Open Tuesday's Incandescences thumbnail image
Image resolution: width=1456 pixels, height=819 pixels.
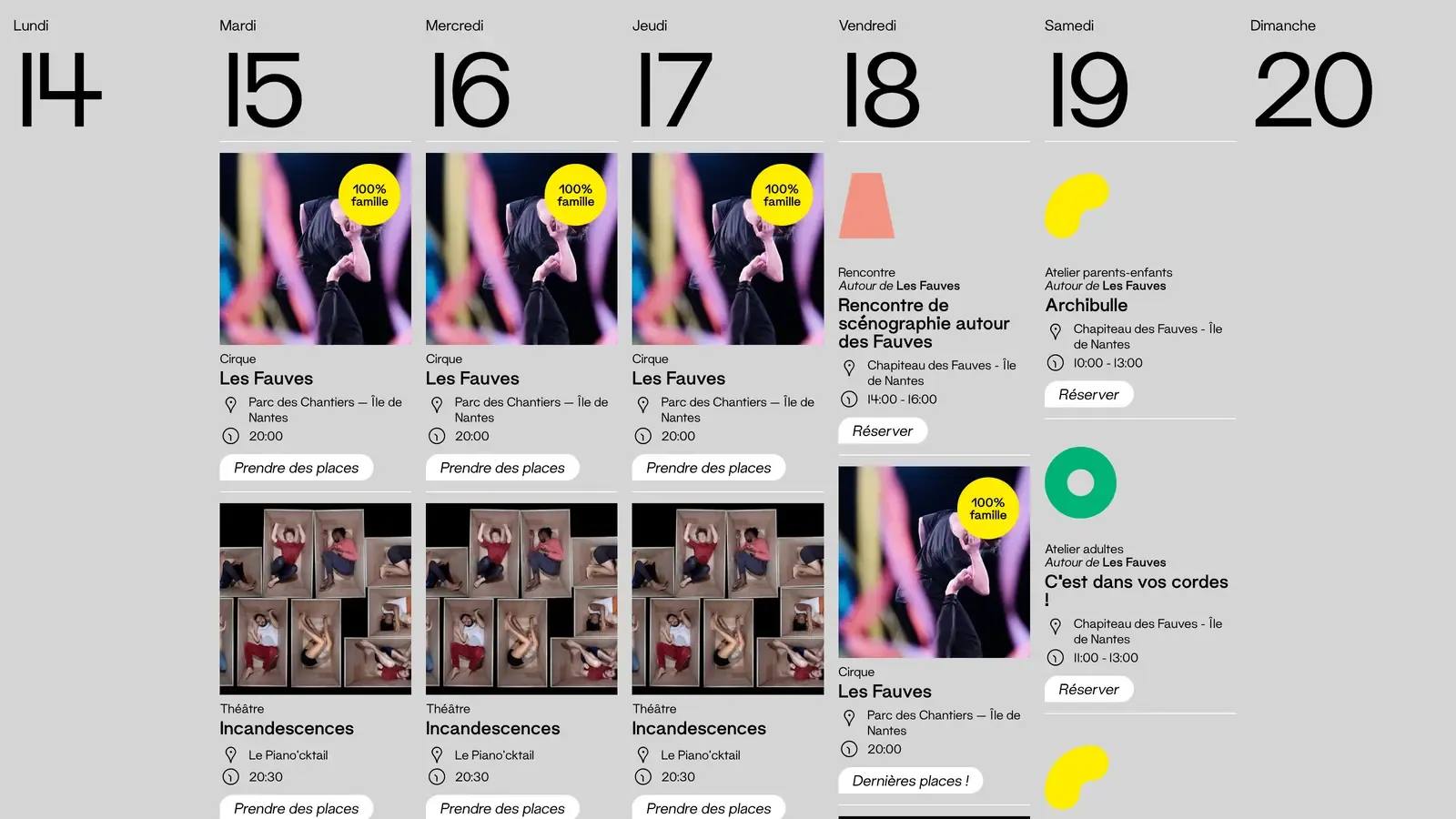(x=315, y=599)
